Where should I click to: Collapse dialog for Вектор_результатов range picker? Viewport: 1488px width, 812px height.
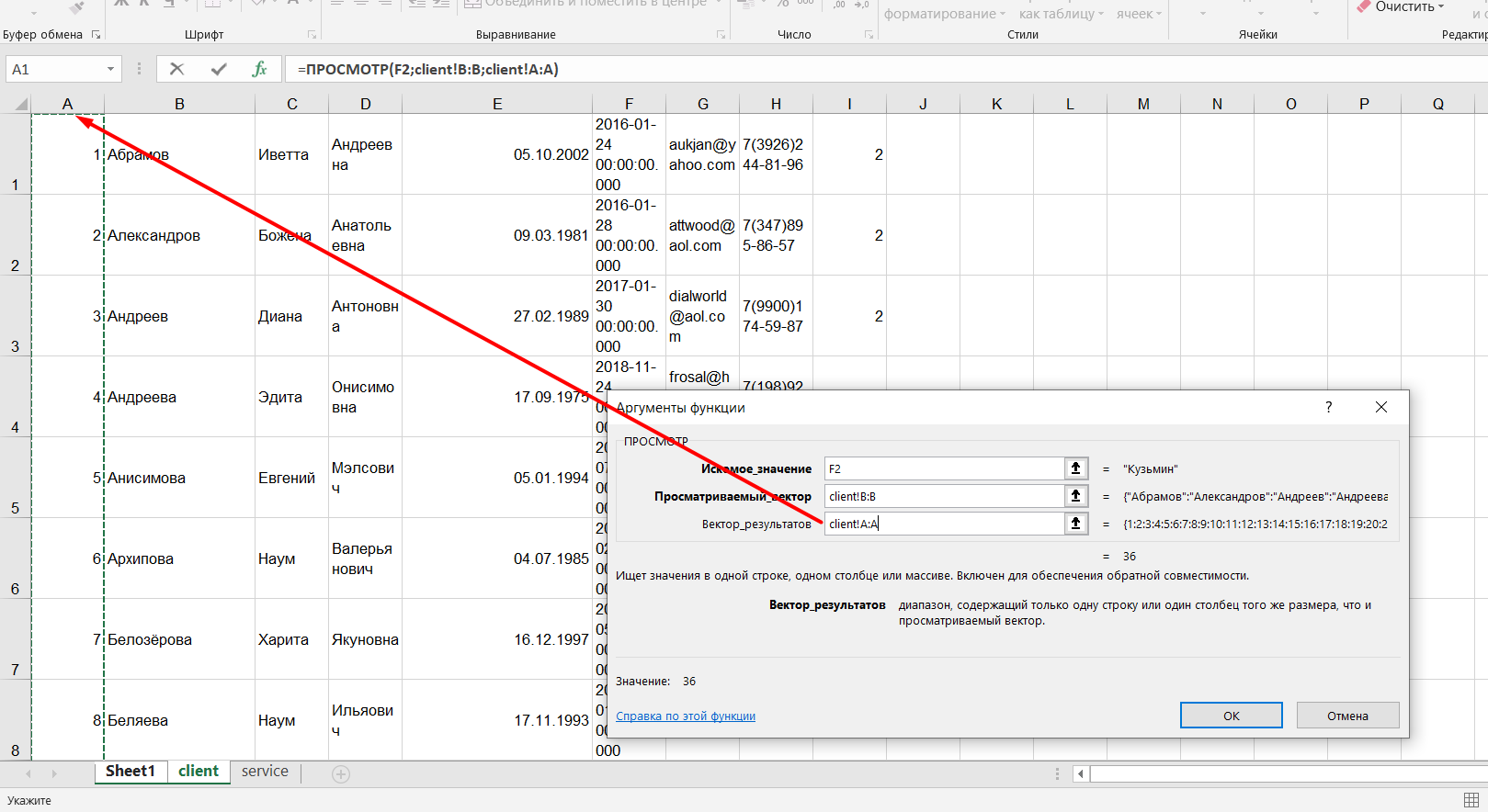tap(1075, 524)
